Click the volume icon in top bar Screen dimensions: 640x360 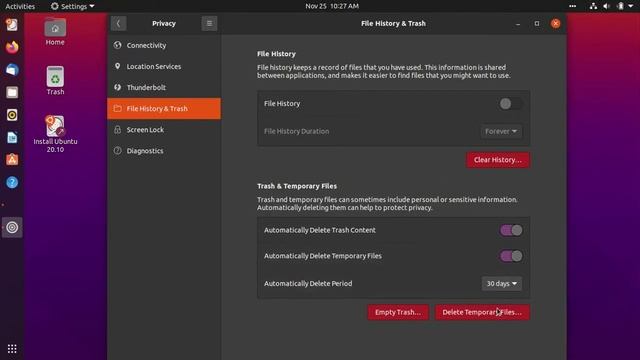607,6
